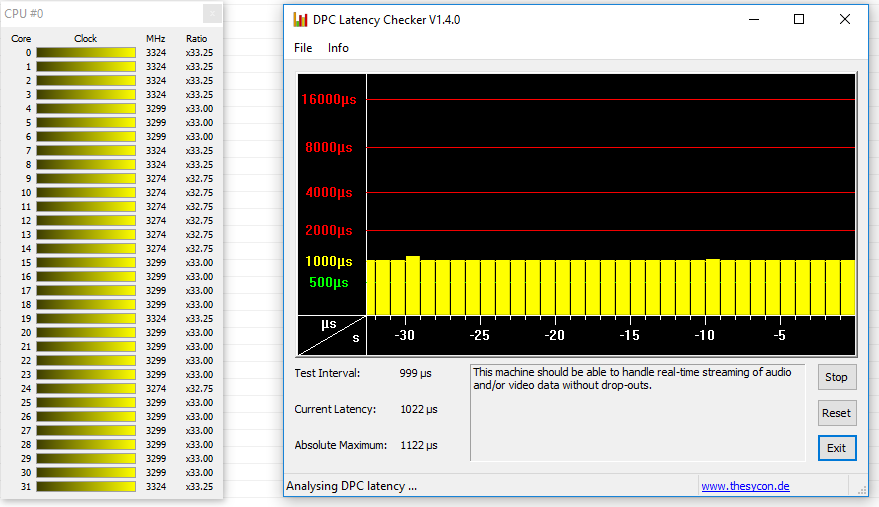Click the '-5' time axis label

(x=780, y=335)
